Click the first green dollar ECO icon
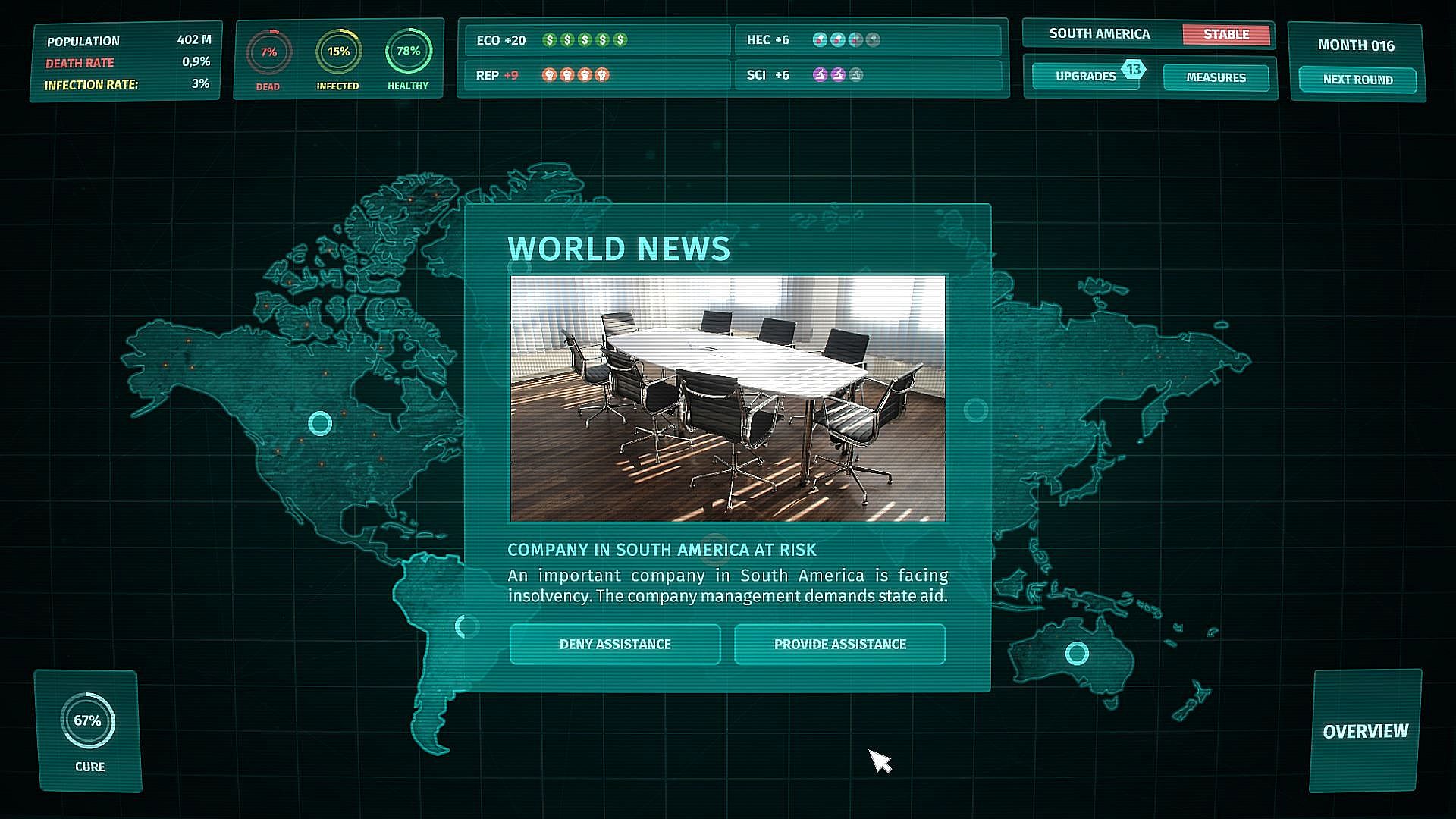The width and height of the screenshot is (1456, 819). coord(550,40)
